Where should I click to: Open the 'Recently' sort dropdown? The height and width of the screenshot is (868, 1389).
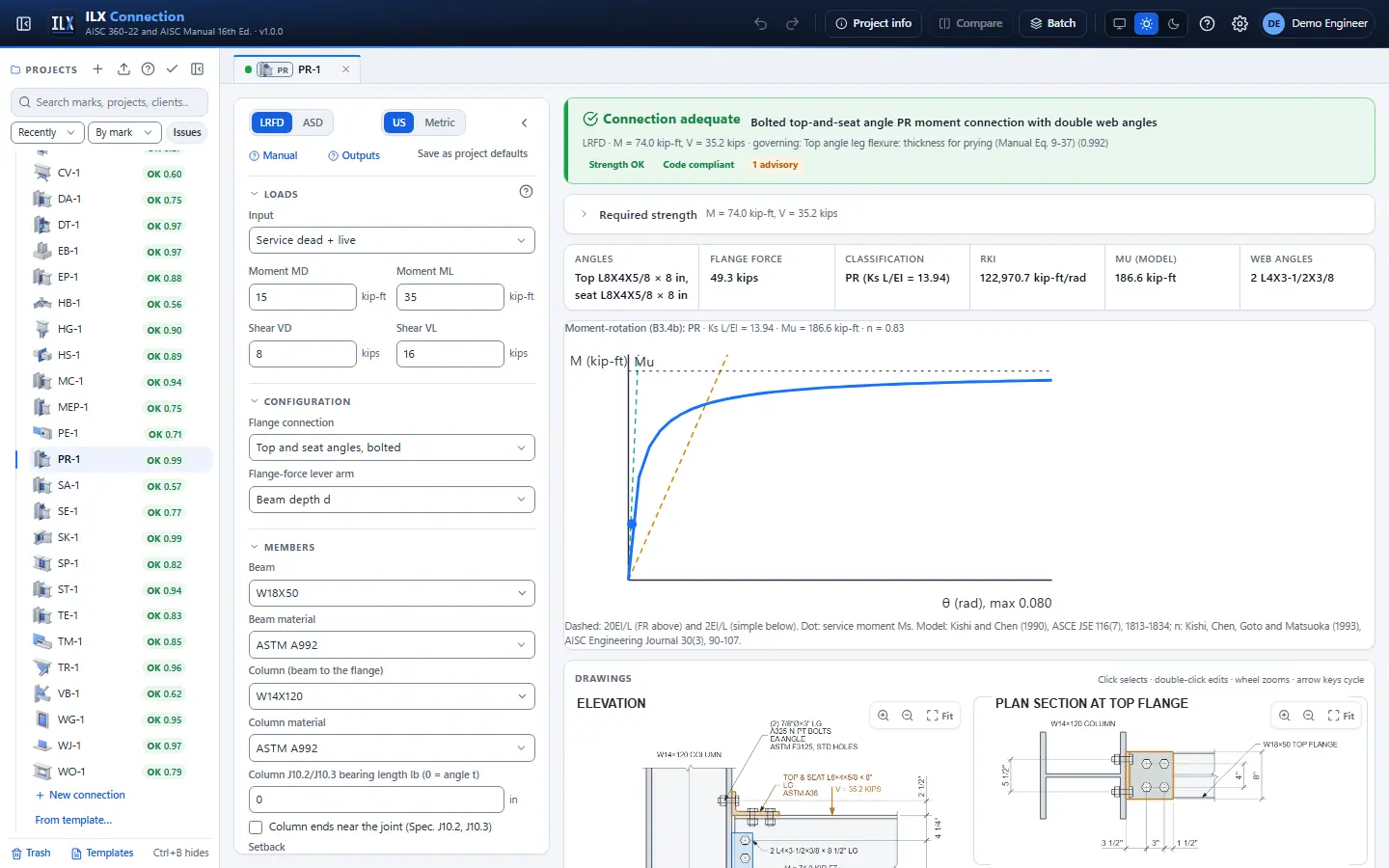coord(47,132)
